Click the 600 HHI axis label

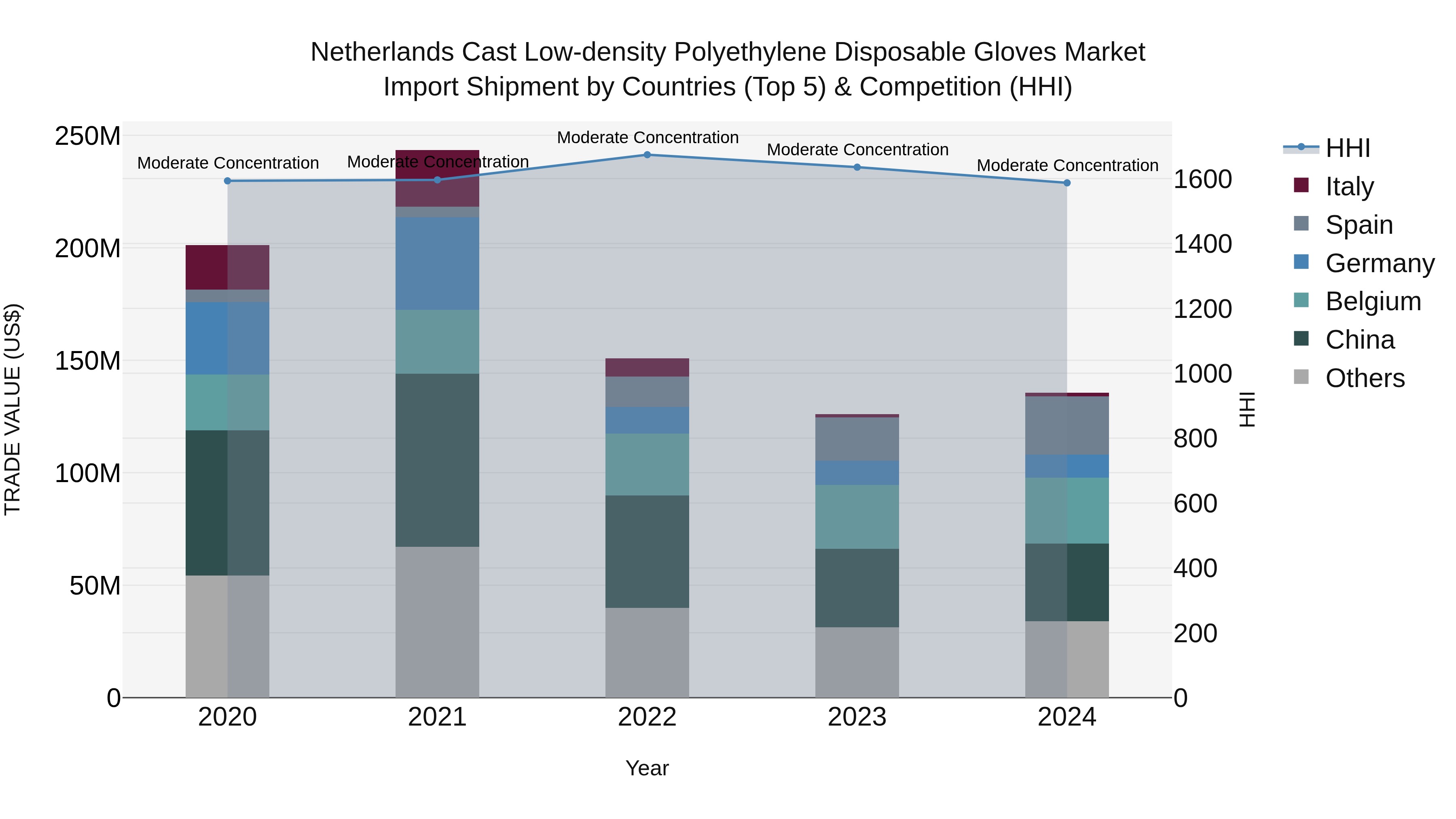tap(1196, 504)
